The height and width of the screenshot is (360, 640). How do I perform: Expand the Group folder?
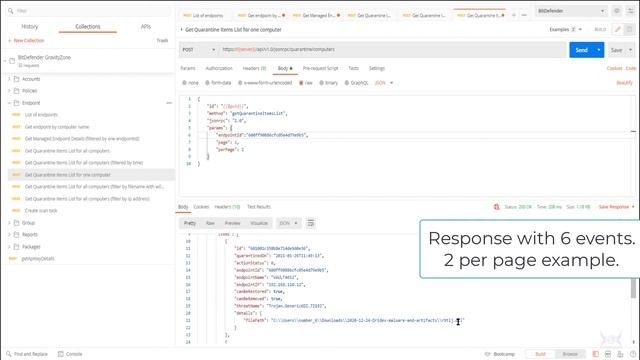(x=9, y=223)
